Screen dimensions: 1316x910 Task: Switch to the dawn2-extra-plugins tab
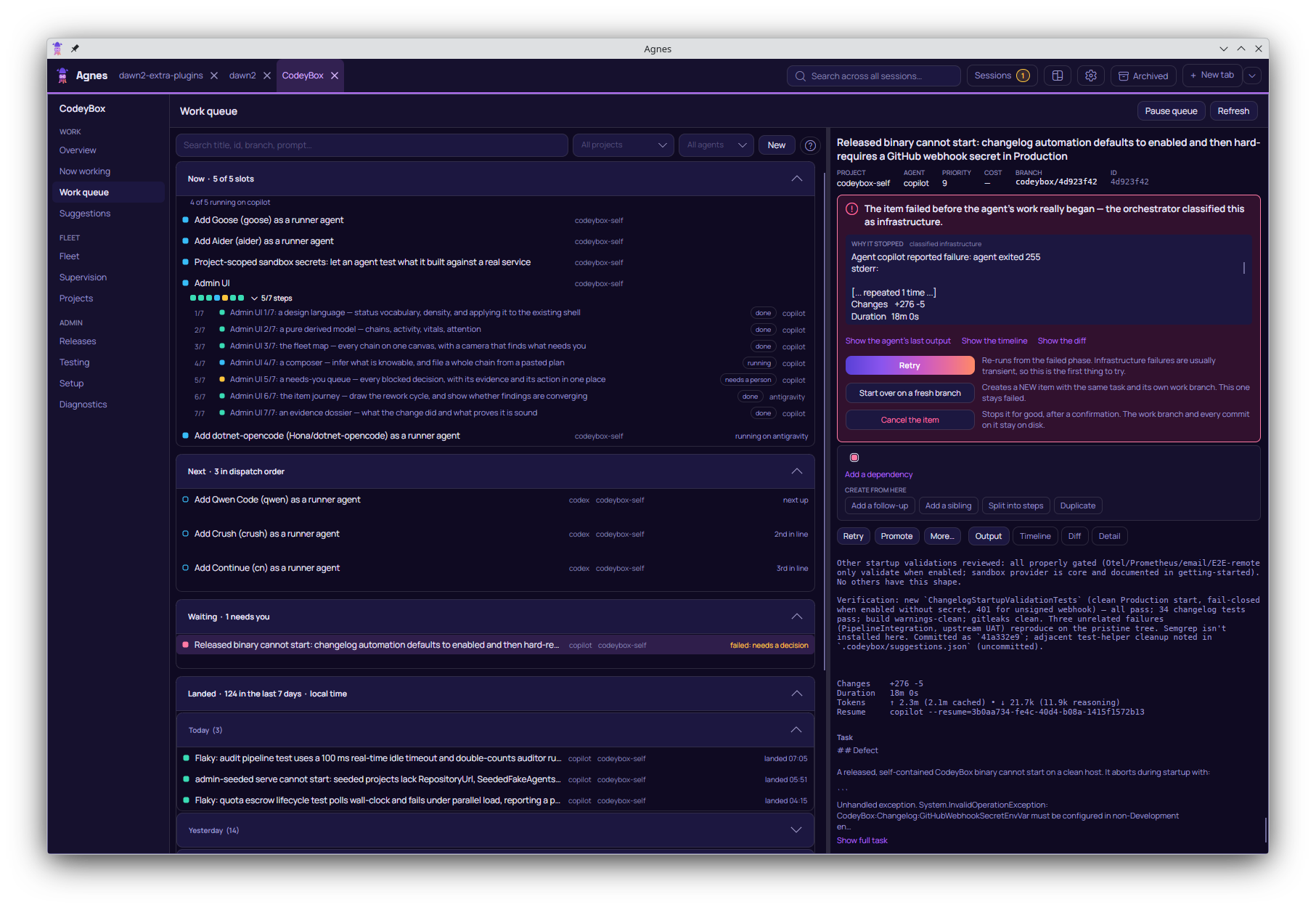coord(161,76)
